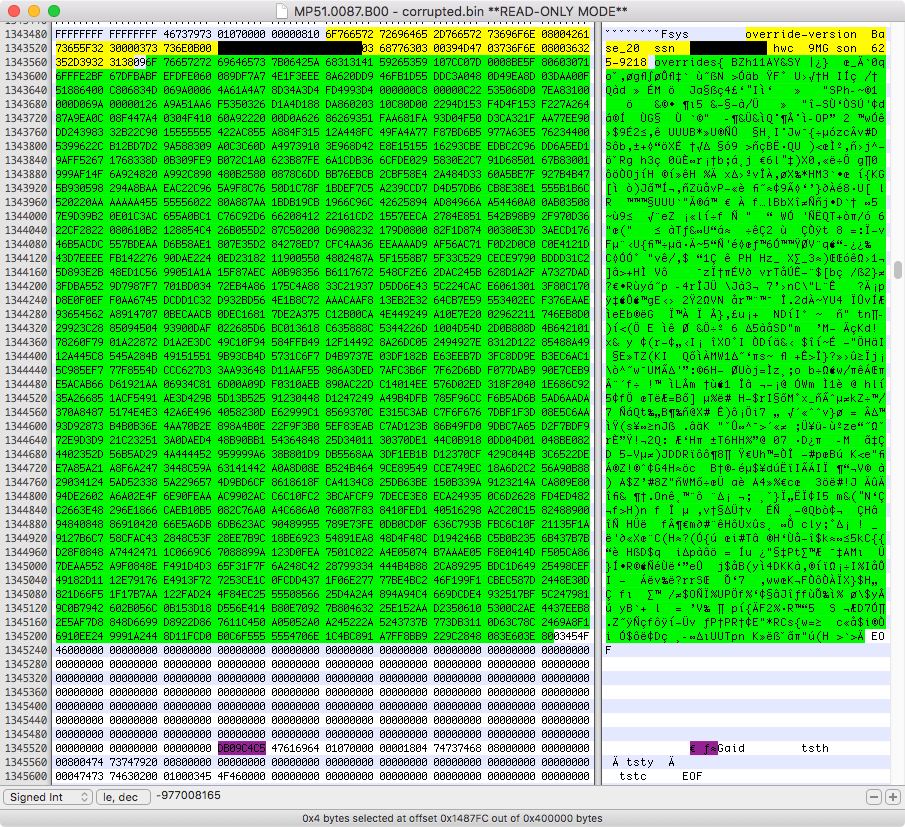Image resolution: width=905 pixels, height=827 pixels.
Task: Click 'tstc' in the ASCII pane
Action: pyautogui.click(x=633, y=776)
